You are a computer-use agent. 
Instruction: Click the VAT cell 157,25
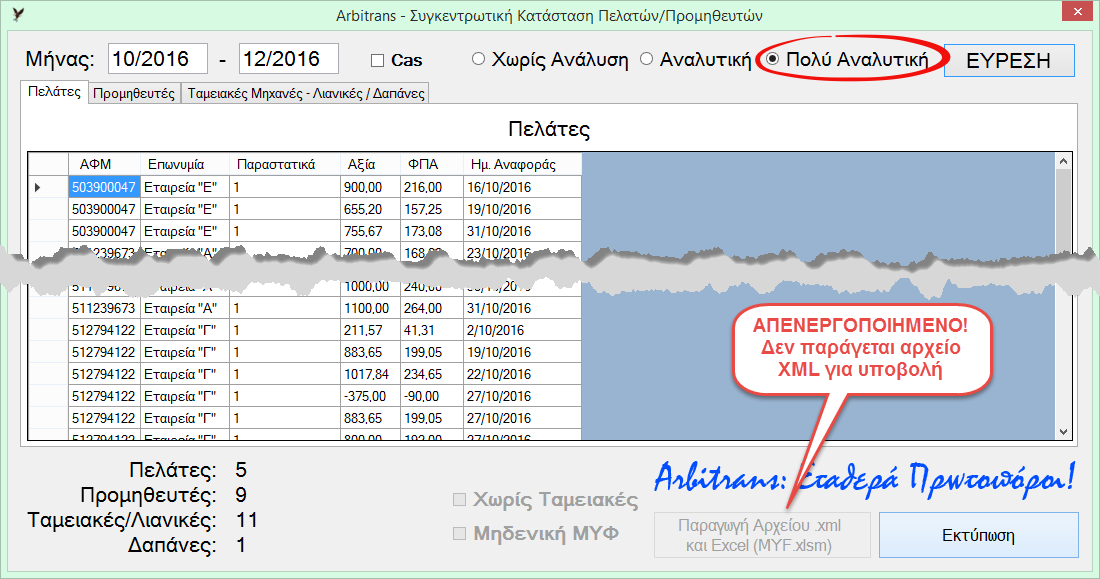tap(432, 209)
